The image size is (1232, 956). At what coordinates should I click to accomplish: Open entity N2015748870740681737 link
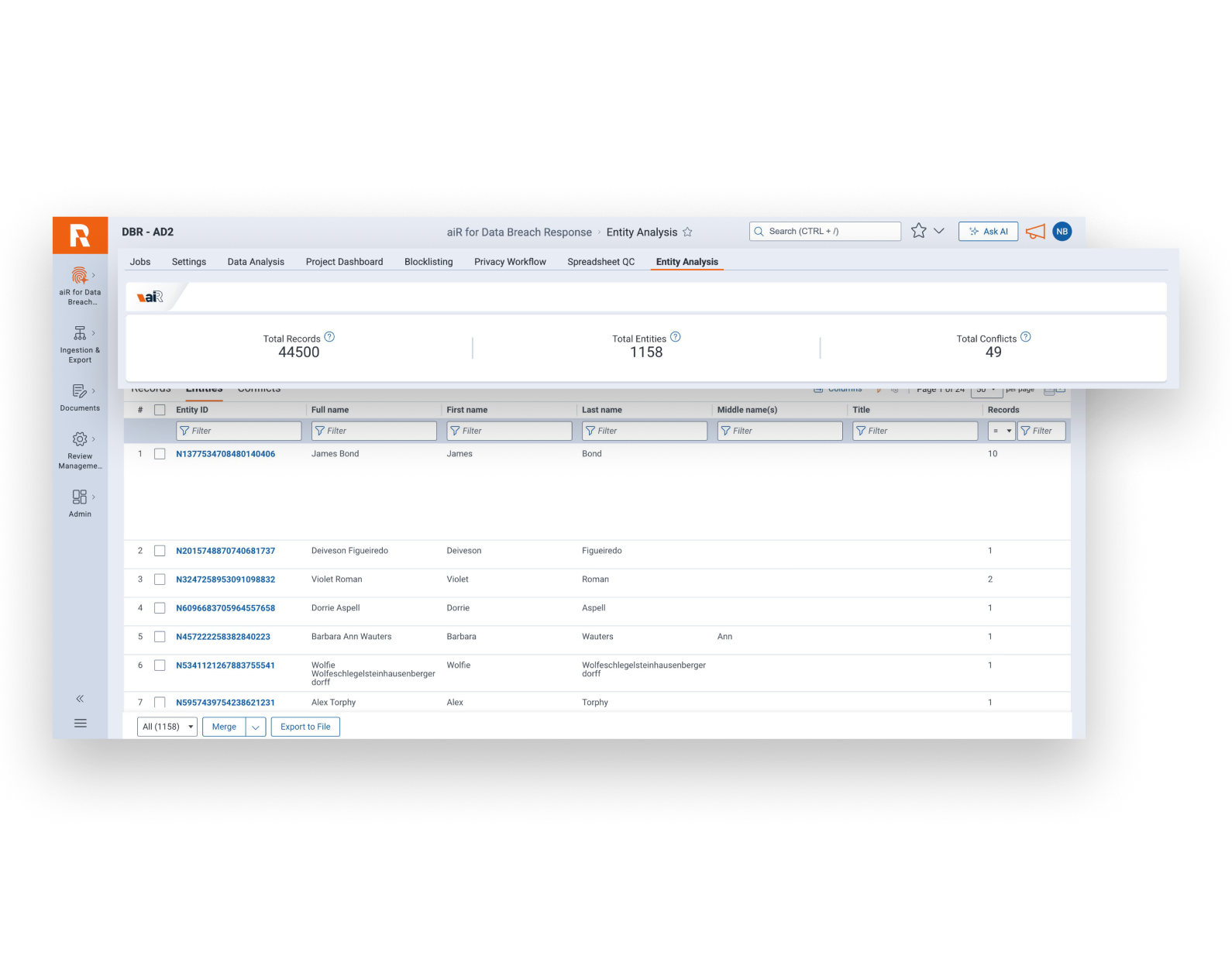tap(225, 551)
